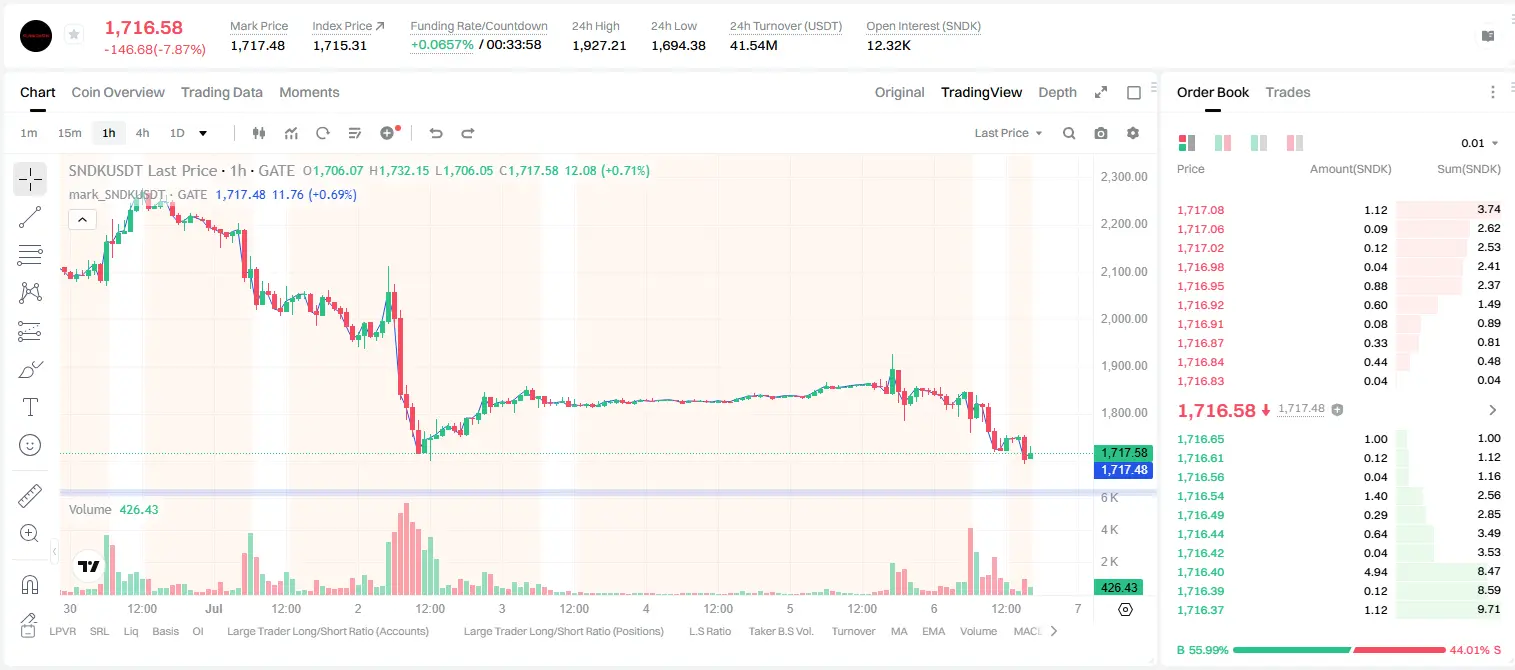Click the undo arrow in chart toolbar
Viewport: 1515px width, 670px height.
click(436, 133)
